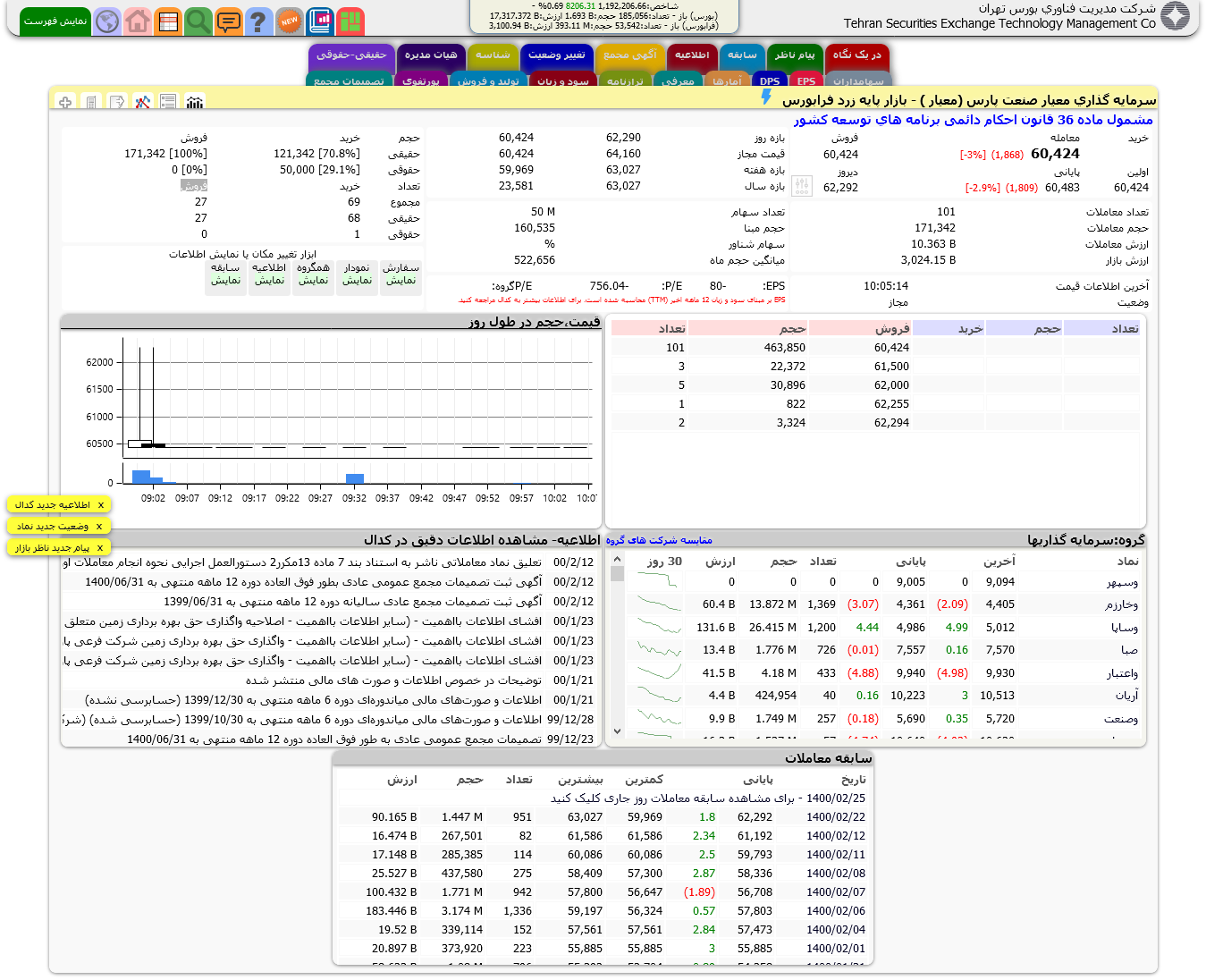Open the شناسه tab
Viewport: 1206px width, 980px height.
493,56
